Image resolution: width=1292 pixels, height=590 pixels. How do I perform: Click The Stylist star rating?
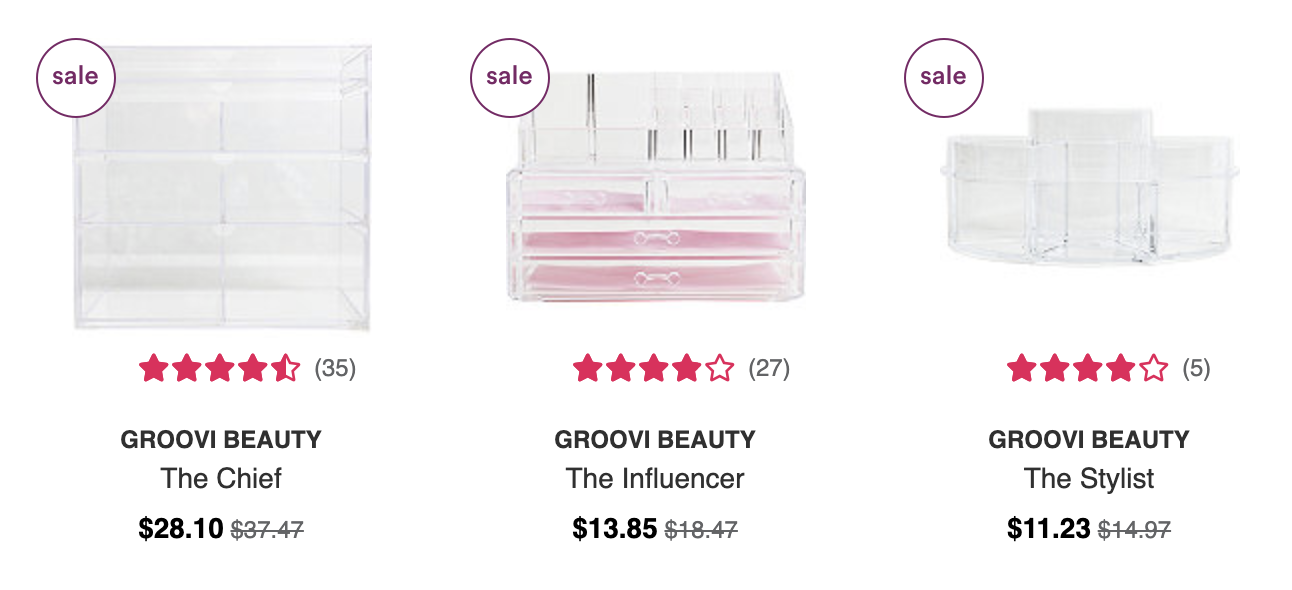pyautogui.click(x=1087, y=369)
